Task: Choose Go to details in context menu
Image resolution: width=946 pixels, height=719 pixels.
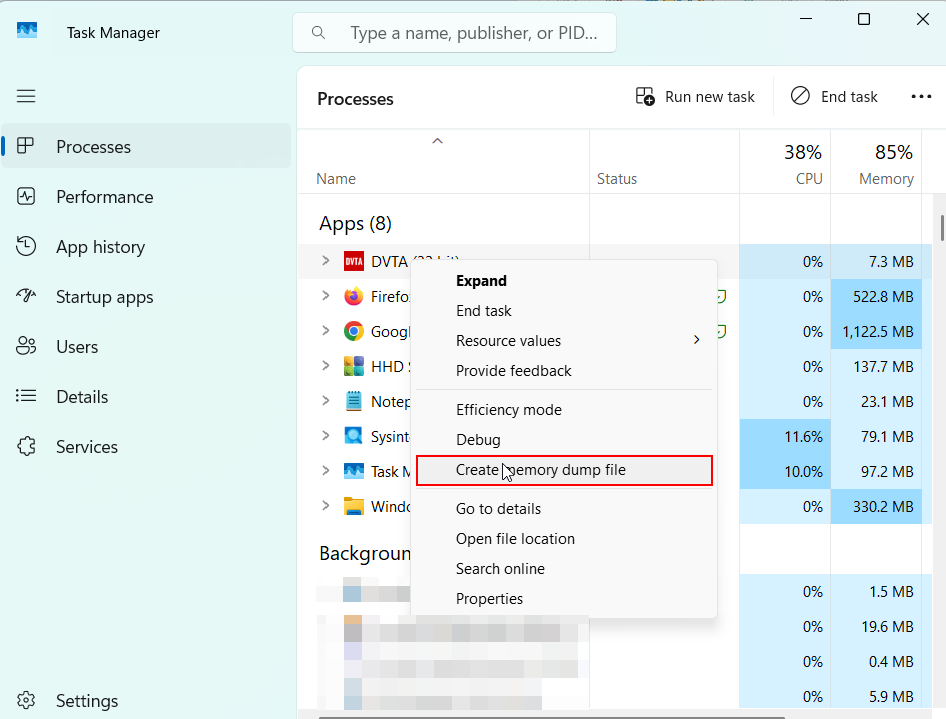Action: [x=498, y=509]
